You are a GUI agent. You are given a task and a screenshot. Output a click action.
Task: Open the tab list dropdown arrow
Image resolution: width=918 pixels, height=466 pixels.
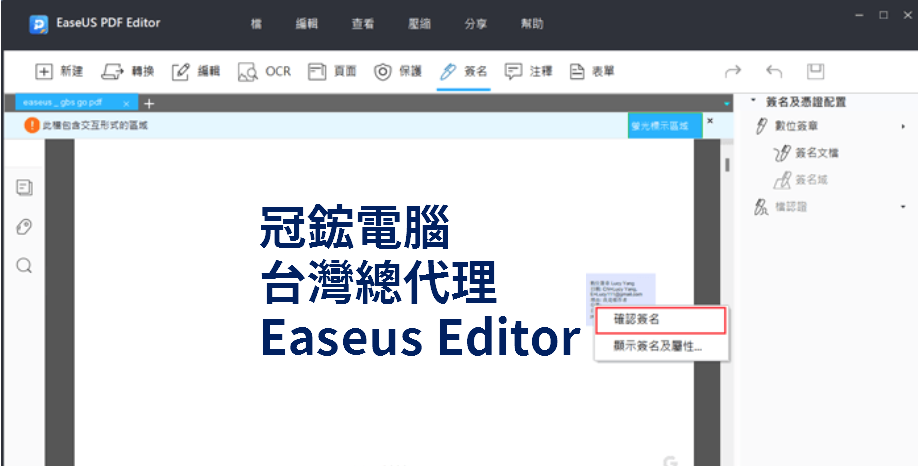[727, 104]
